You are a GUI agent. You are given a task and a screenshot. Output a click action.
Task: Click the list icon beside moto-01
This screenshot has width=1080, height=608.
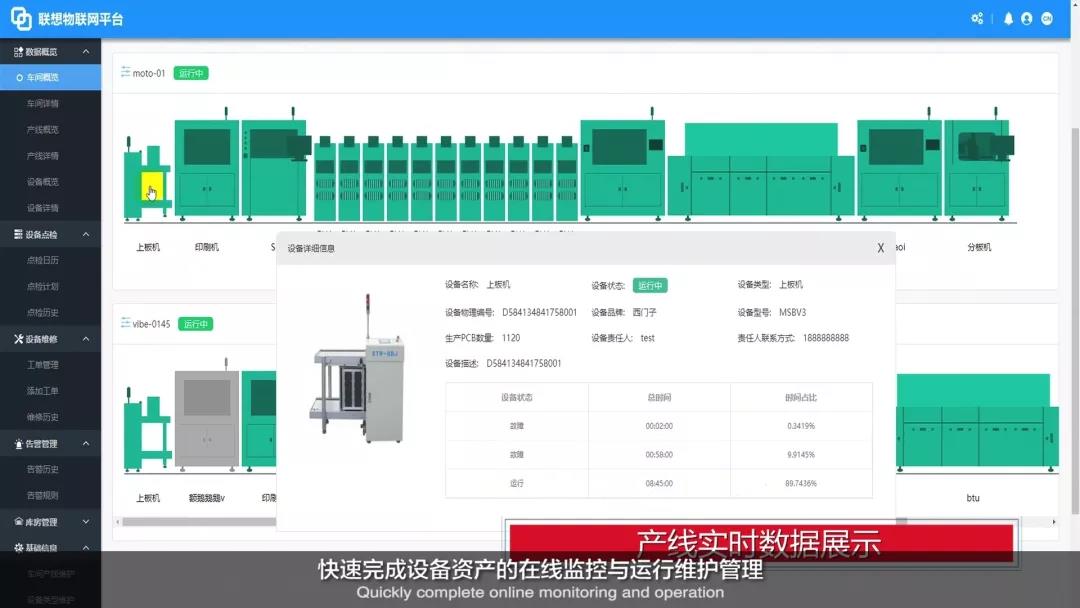(x=125, y=72)
